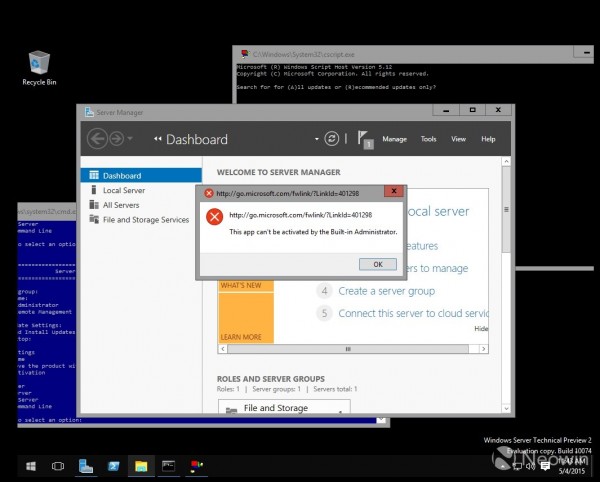Screen dimensions: 600x482
Task: Click OK in the error dialog
Action: click(x=378, y=264)
